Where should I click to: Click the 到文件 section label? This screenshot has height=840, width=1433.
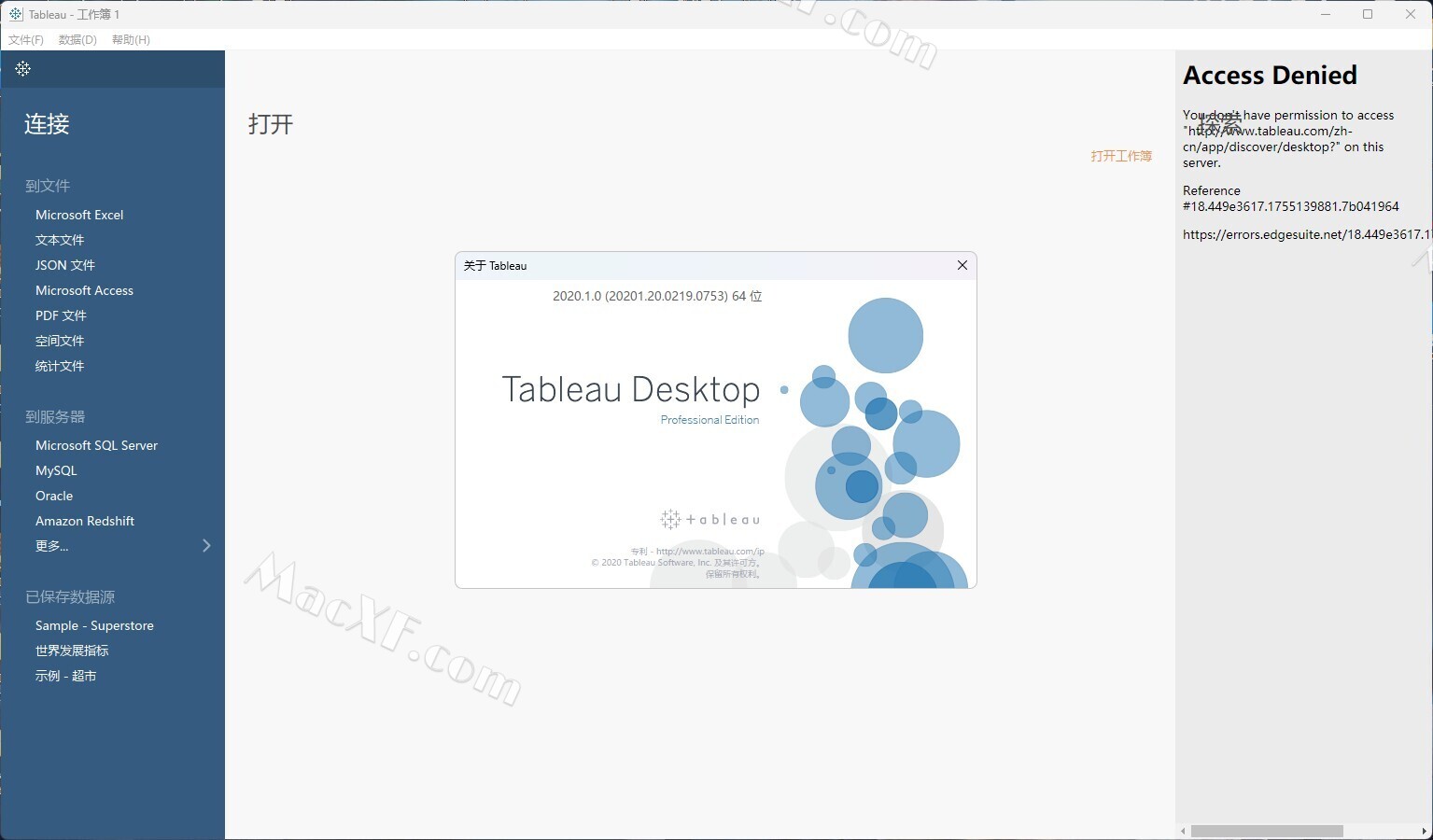pyautogui.click(x=48, y=186)
